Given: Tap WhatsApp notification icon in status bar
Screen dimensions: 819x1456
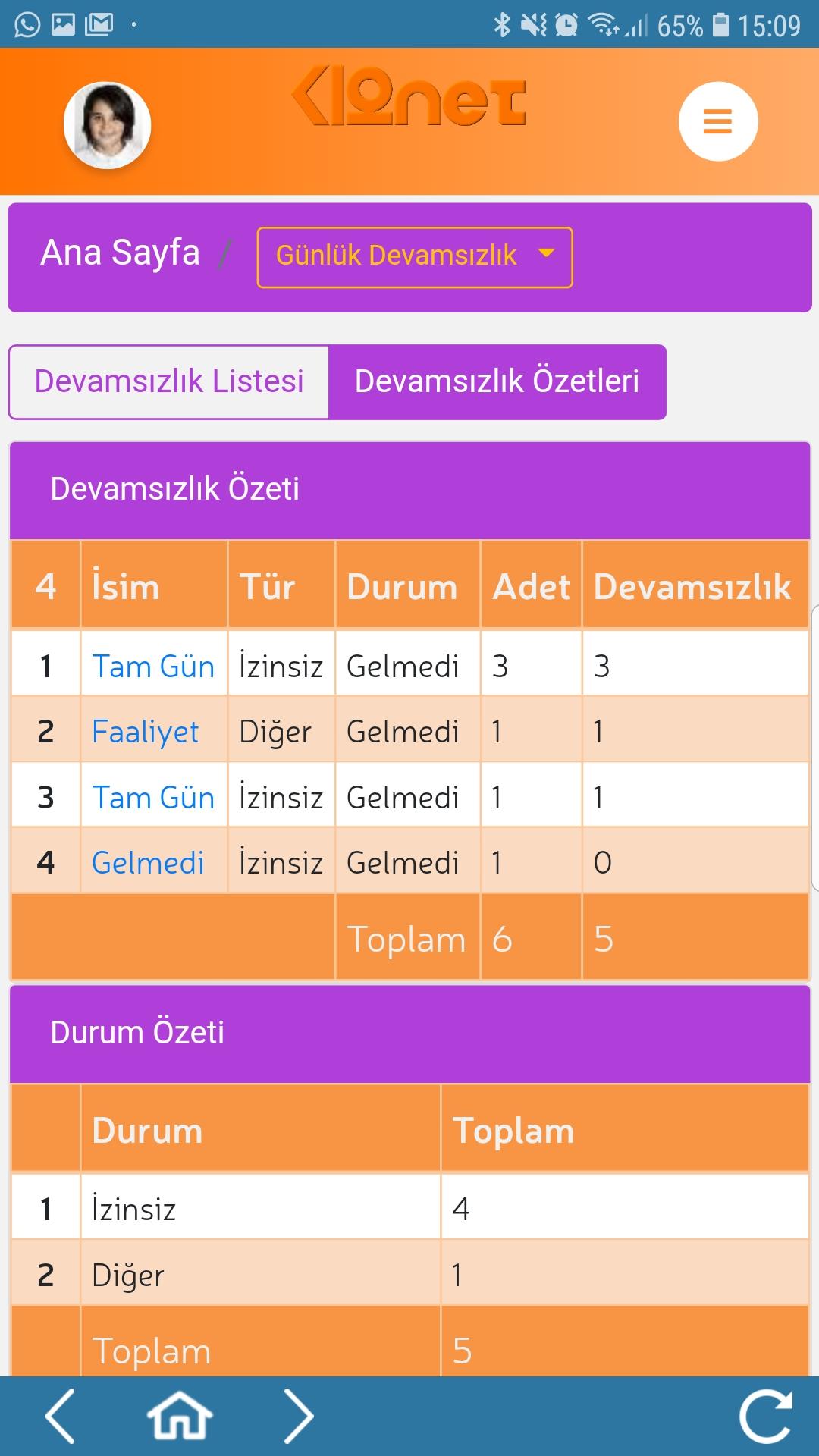Looking at the screenshot, I should (27, 25).
